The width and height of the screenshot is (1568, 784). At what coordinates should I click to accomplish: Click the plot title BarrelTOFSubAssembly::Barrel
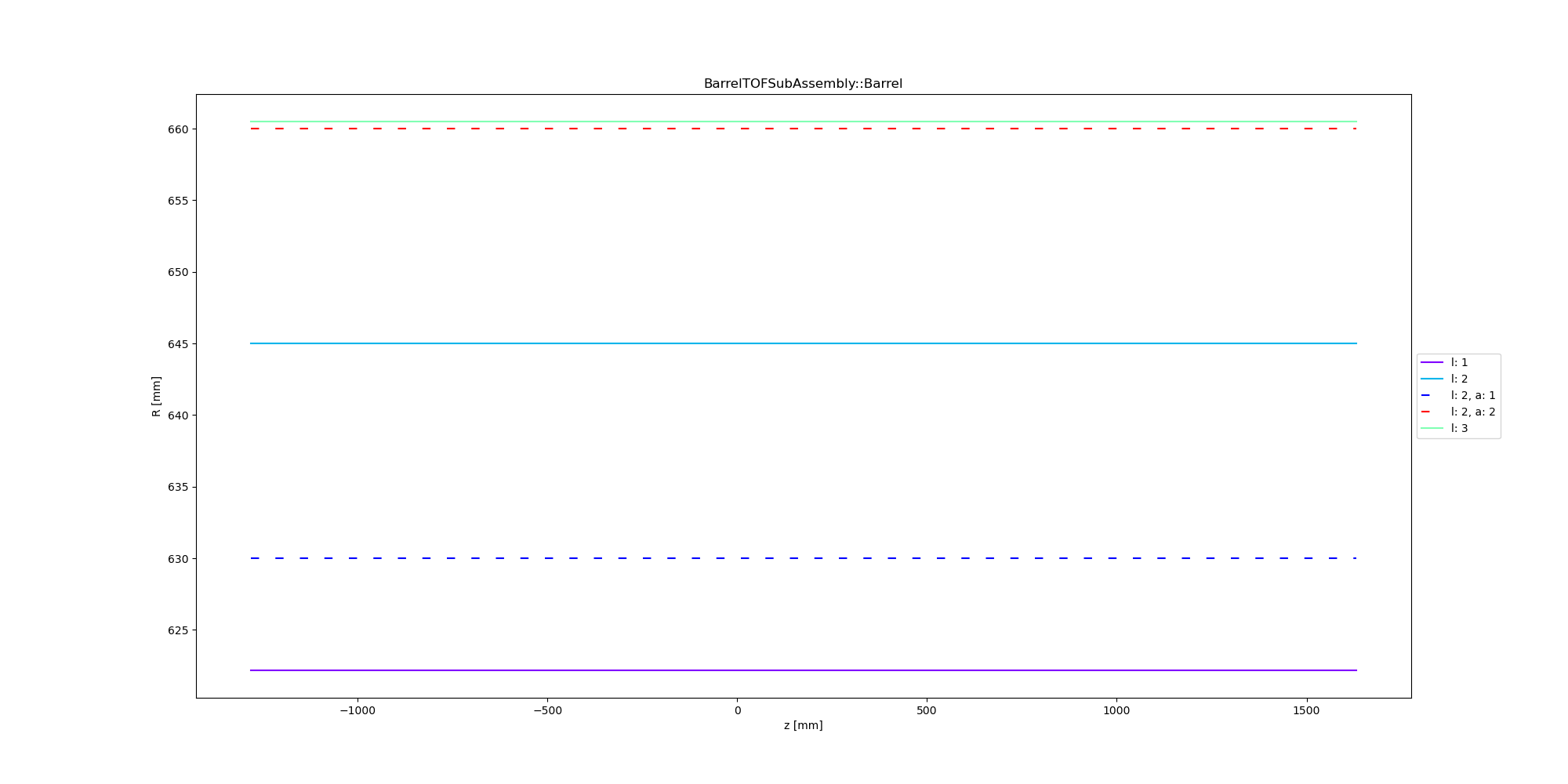pyautogui.click(x=803, y=84)
